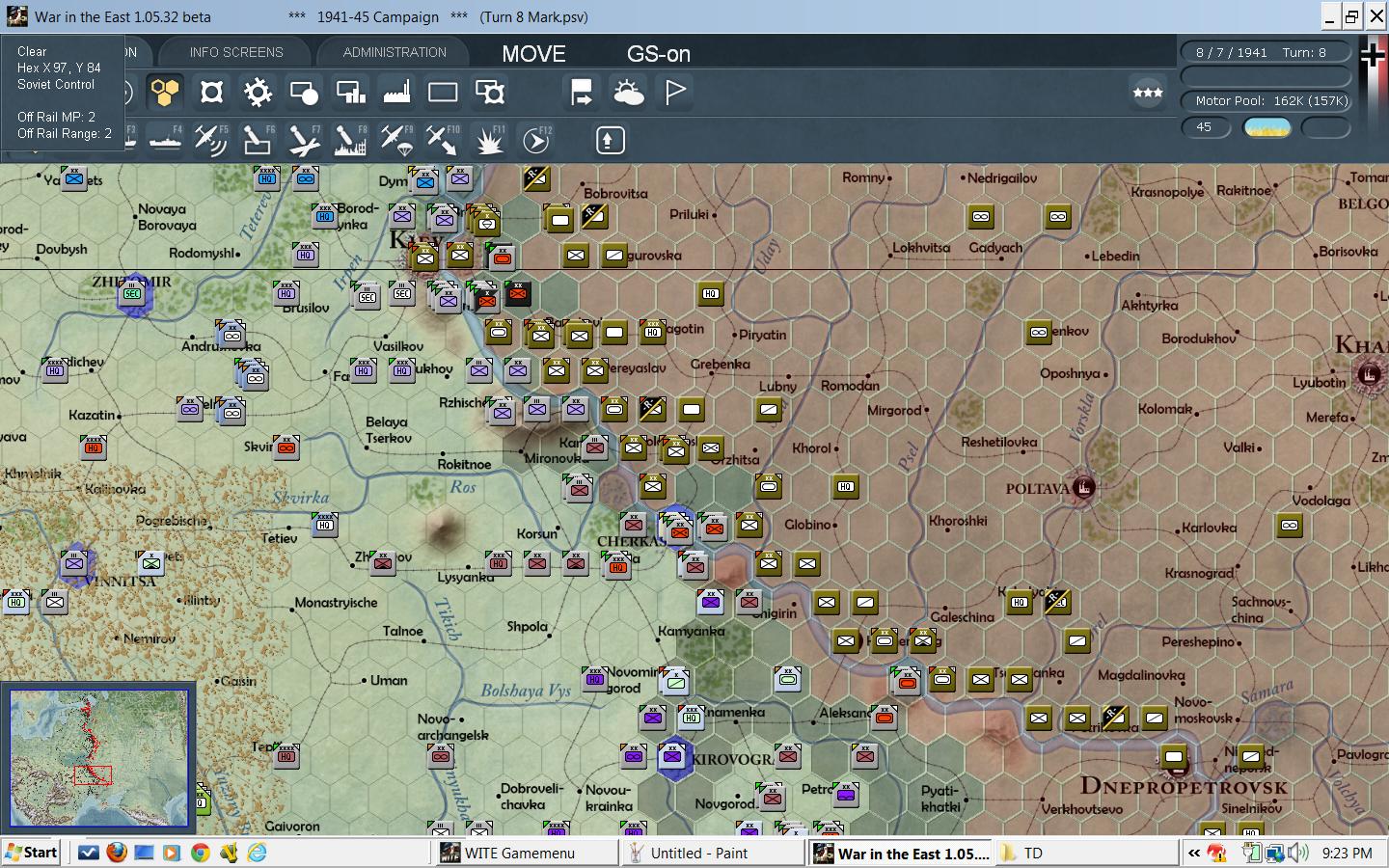The width and height of the screenshot is (1389, 868).
Task: Click the minimap overview thumbnail
Action: pyautogui.click(x=98, y=757)
